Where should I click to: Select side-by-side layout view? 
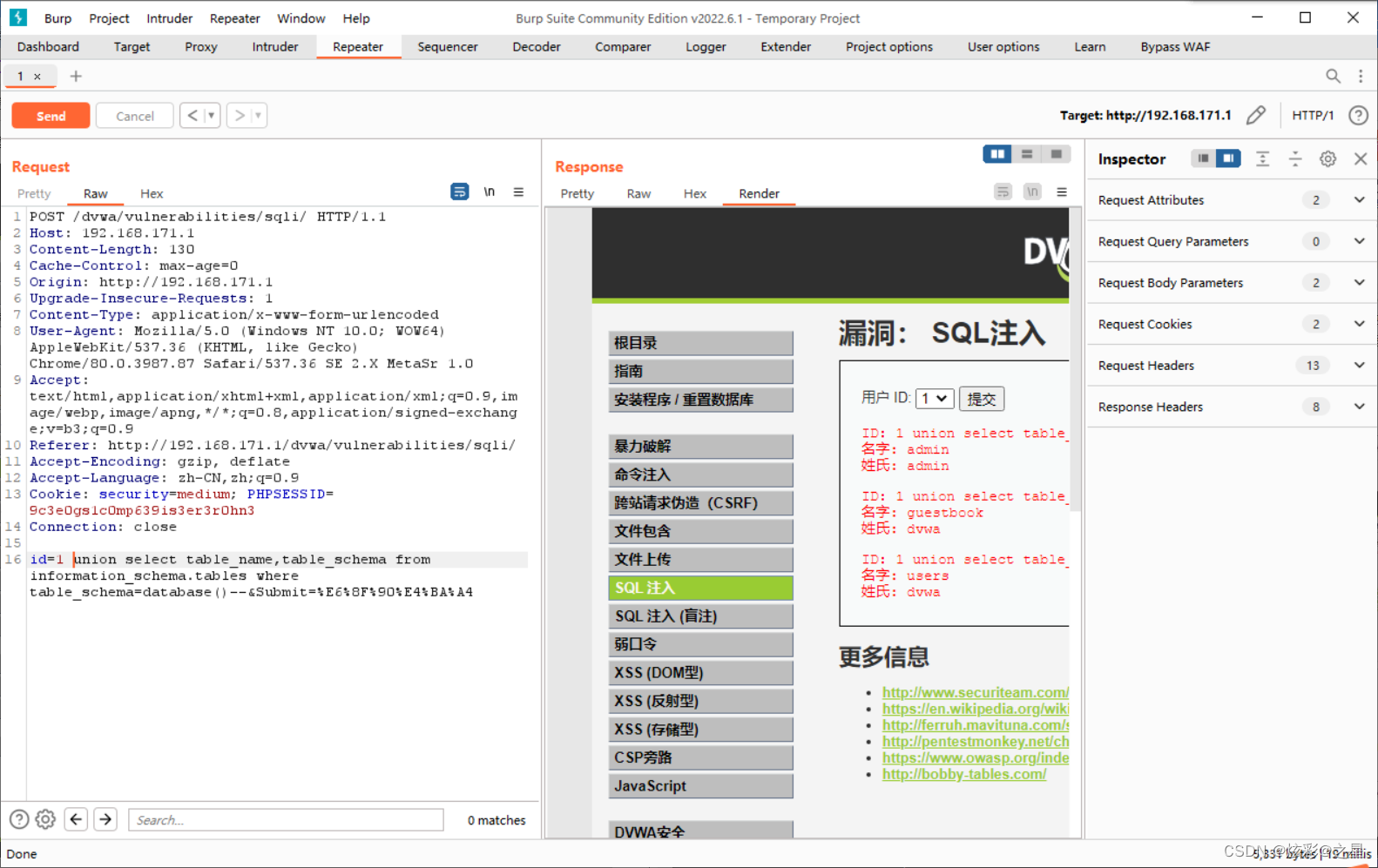pos(997,154)
